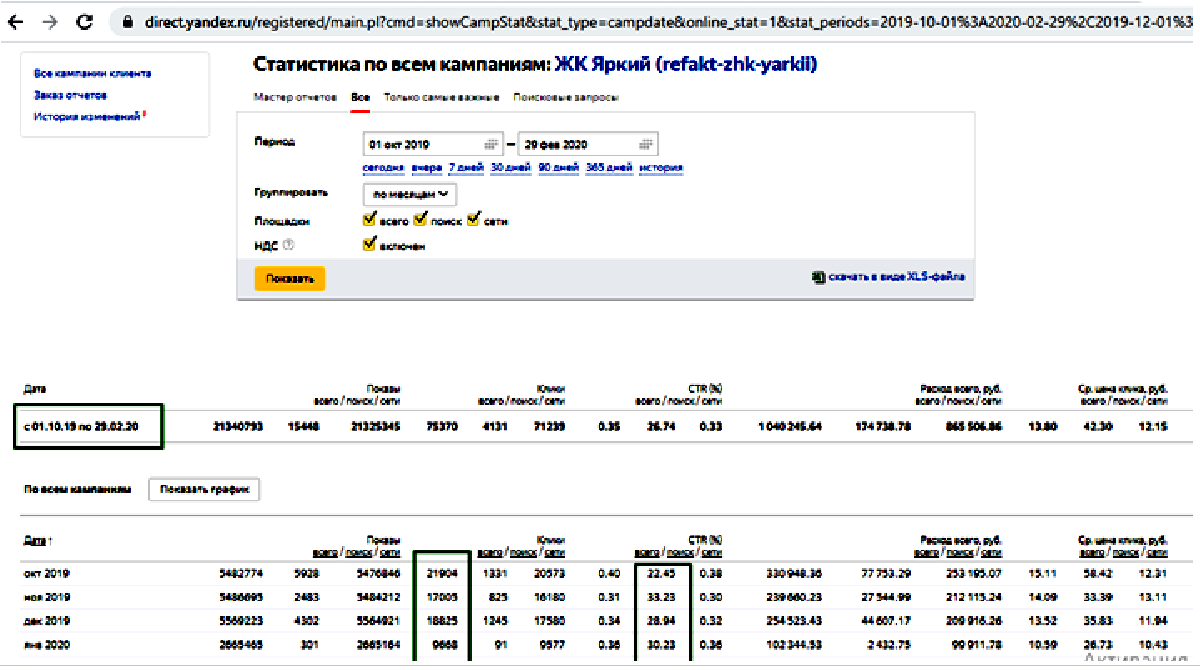Open the calendar icon in the end date field
This screenshot has height=670, width=1200.
pos(644,144)
